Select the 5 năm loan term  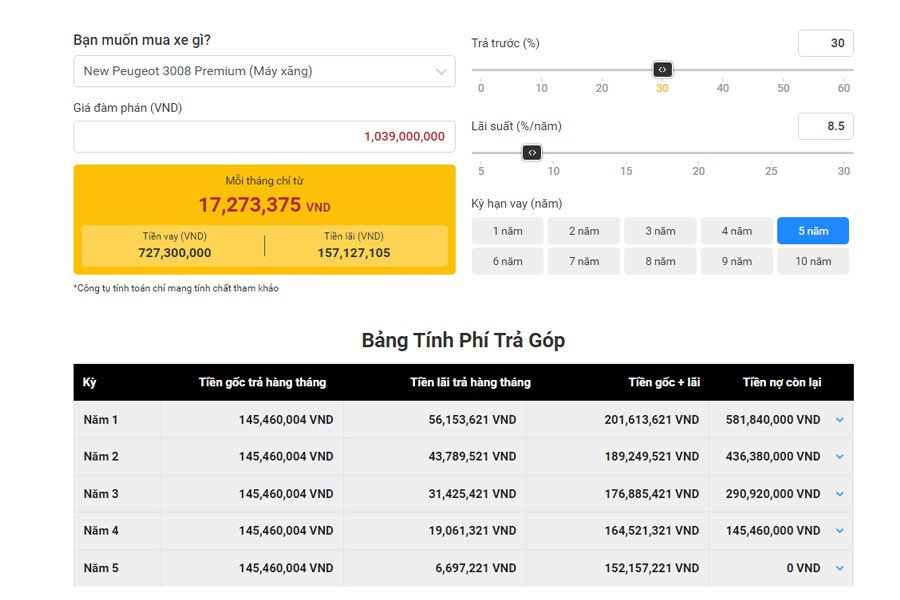tap(813, 231)
